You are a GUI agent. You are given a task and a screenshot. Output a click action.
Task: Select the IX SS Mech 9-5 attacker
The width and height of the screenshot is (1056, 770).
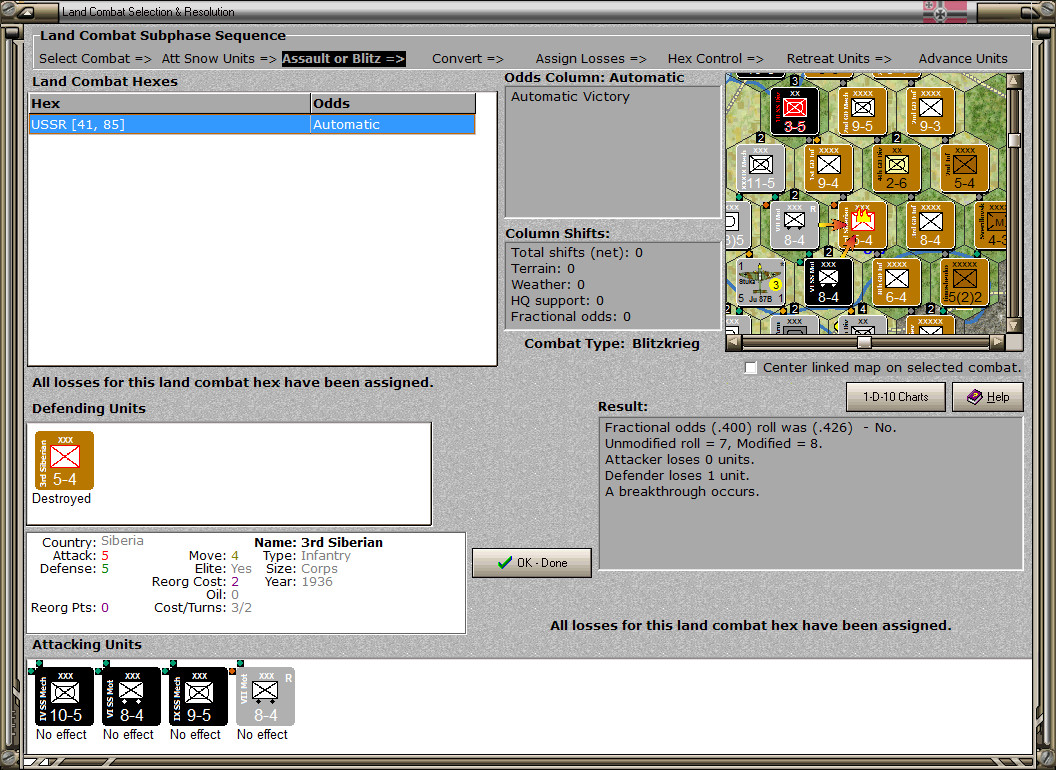[x=199, y=697]
